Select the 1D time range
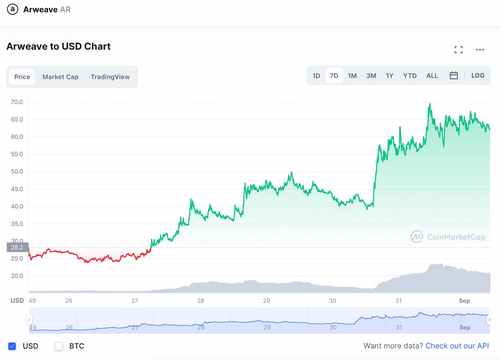Viewport: 500px width, 360px height. click(316, 76)
